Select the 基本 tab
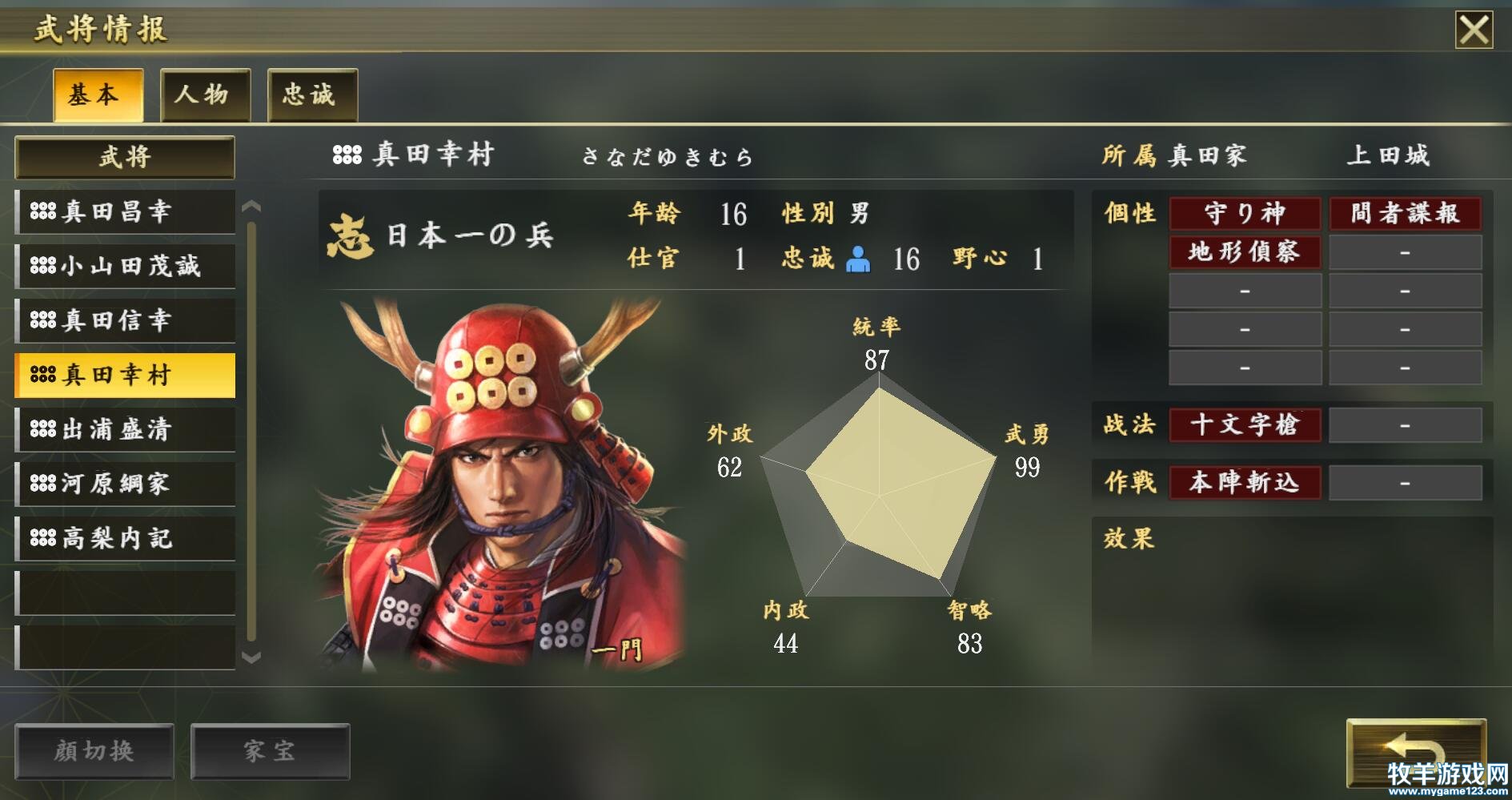This screenshot has height=800, width=1512. (98, 94)
